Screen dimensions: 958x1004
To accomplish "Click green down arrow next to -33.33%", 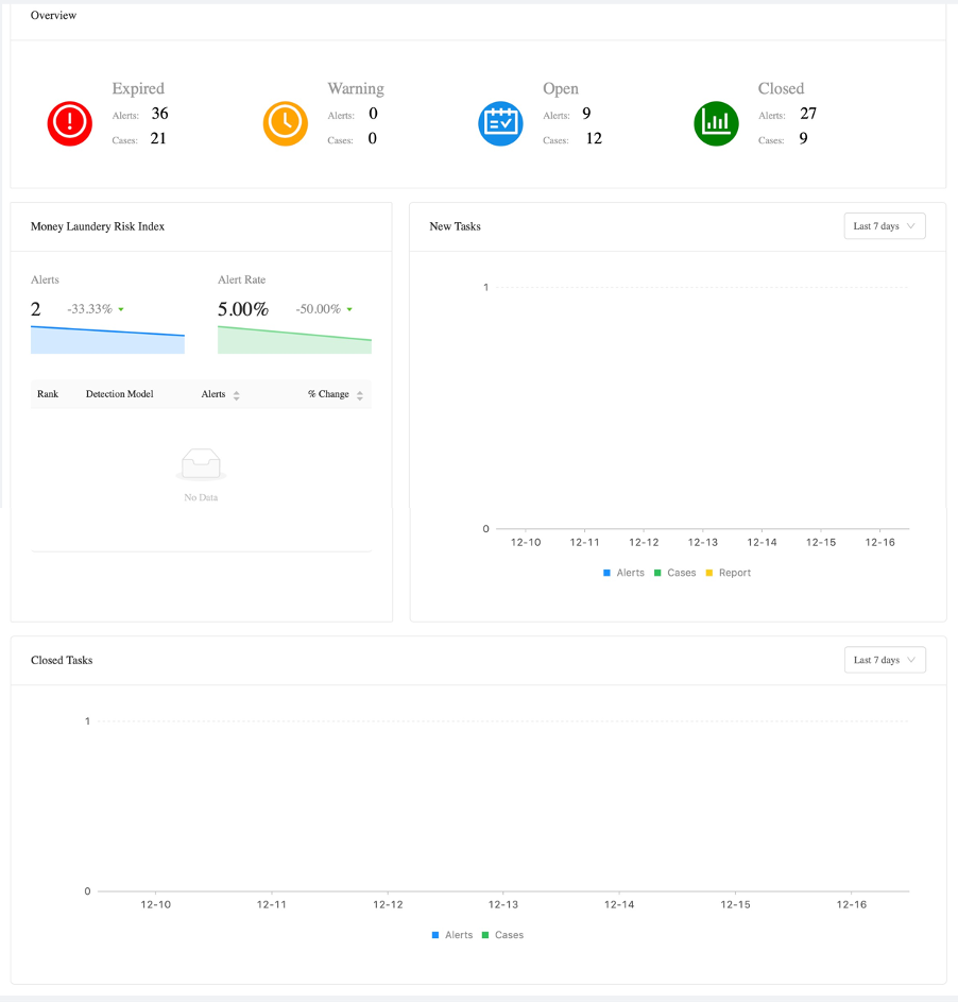I will [x=121, y=310].
